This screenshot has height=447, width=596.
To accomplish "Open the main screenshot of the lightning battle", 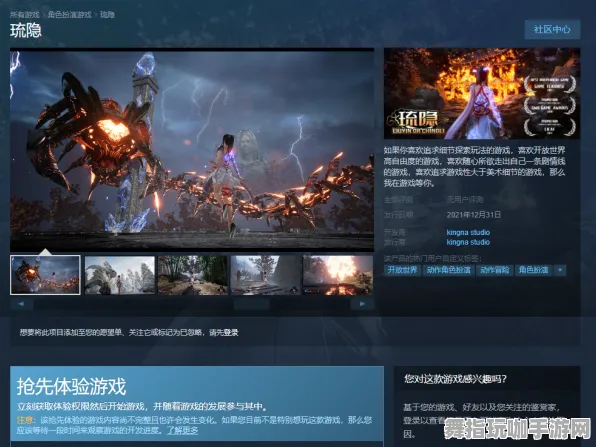I will [192, 150].
